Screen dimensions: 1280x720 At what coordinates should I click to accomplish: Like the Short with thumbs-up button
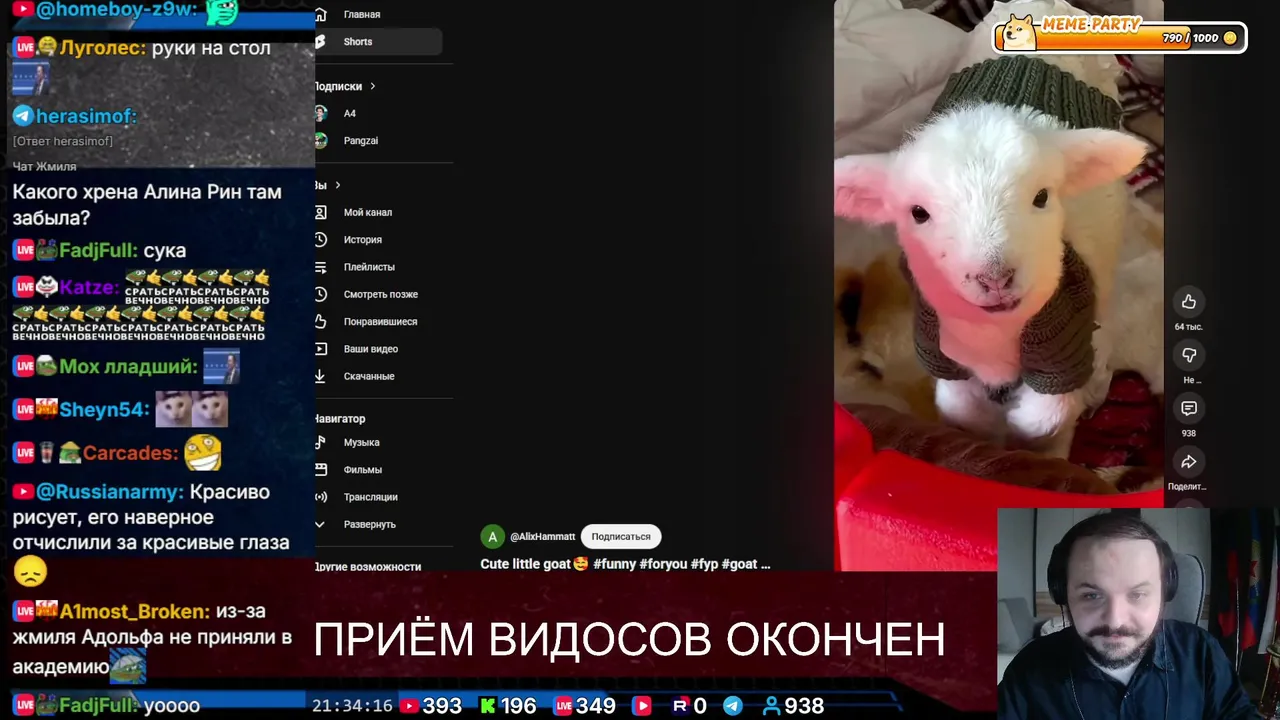(x=1189, y=302)
